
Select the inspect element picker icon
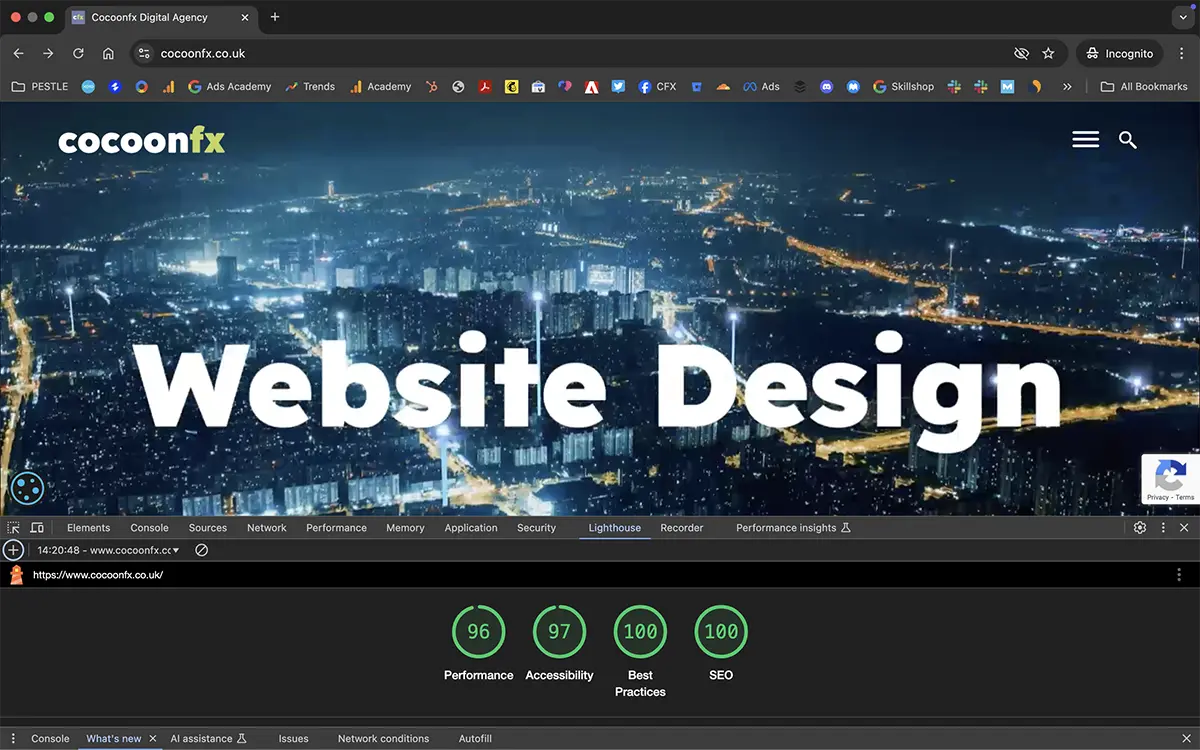[14, 528]
